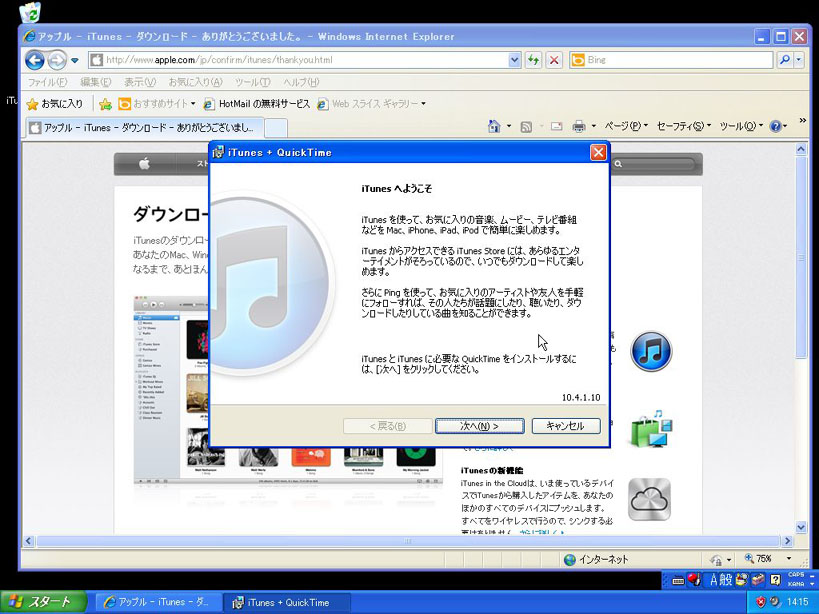Click the 般 conversion mode icon

tap(727, 580)
